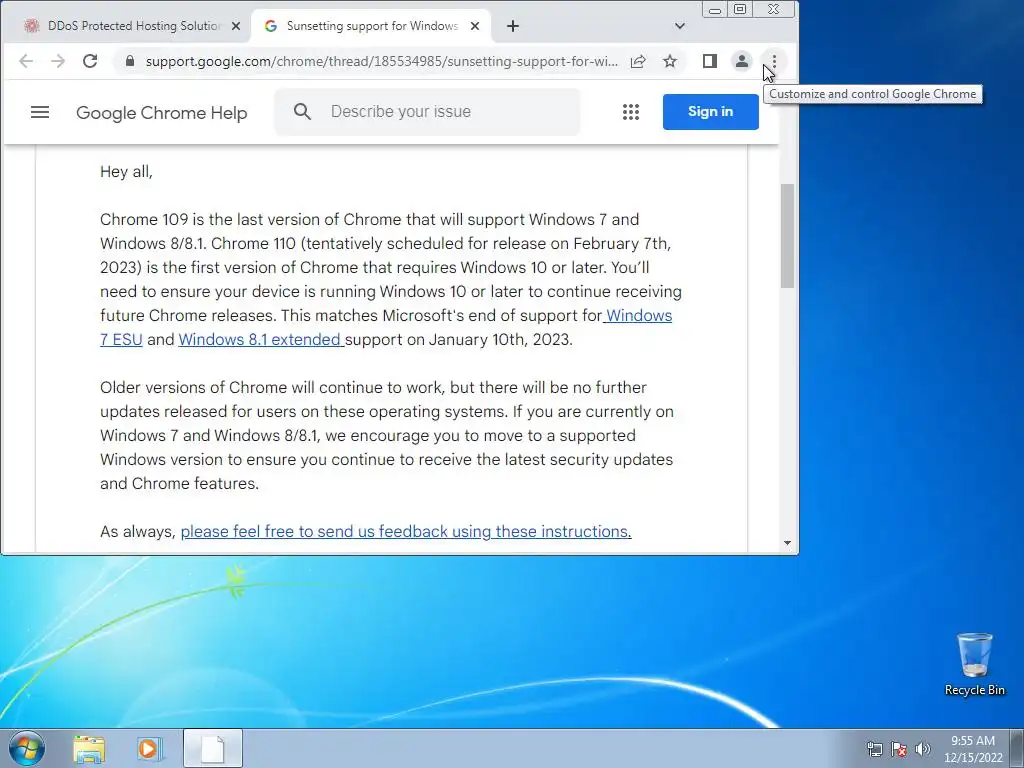This screenshot has height=768, width=1024.
Task: Open the Recycle Bin desktop icon
Action: [974, 664]
